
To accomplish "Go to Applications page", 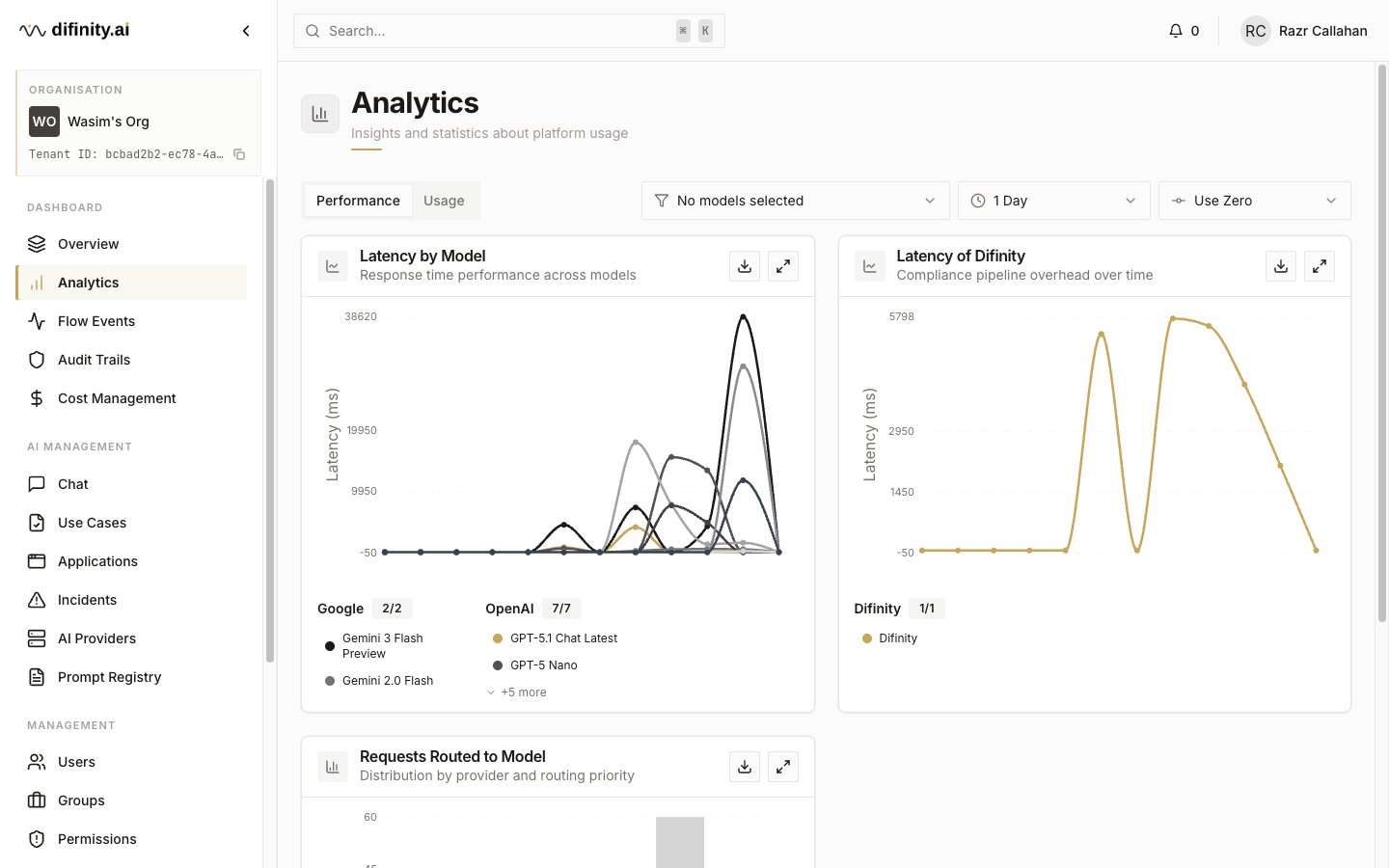I will (131, 561).
